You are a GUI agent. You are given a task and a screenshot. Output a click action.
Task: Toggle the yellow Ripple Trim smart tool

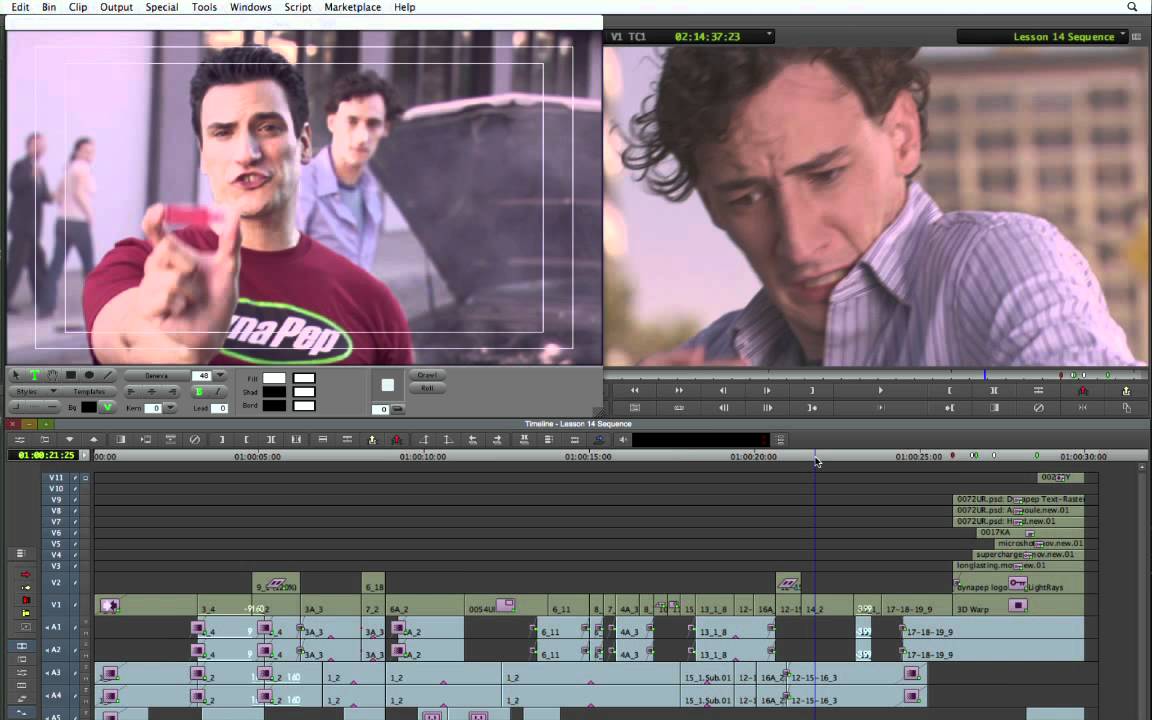(x=26, y=613)
